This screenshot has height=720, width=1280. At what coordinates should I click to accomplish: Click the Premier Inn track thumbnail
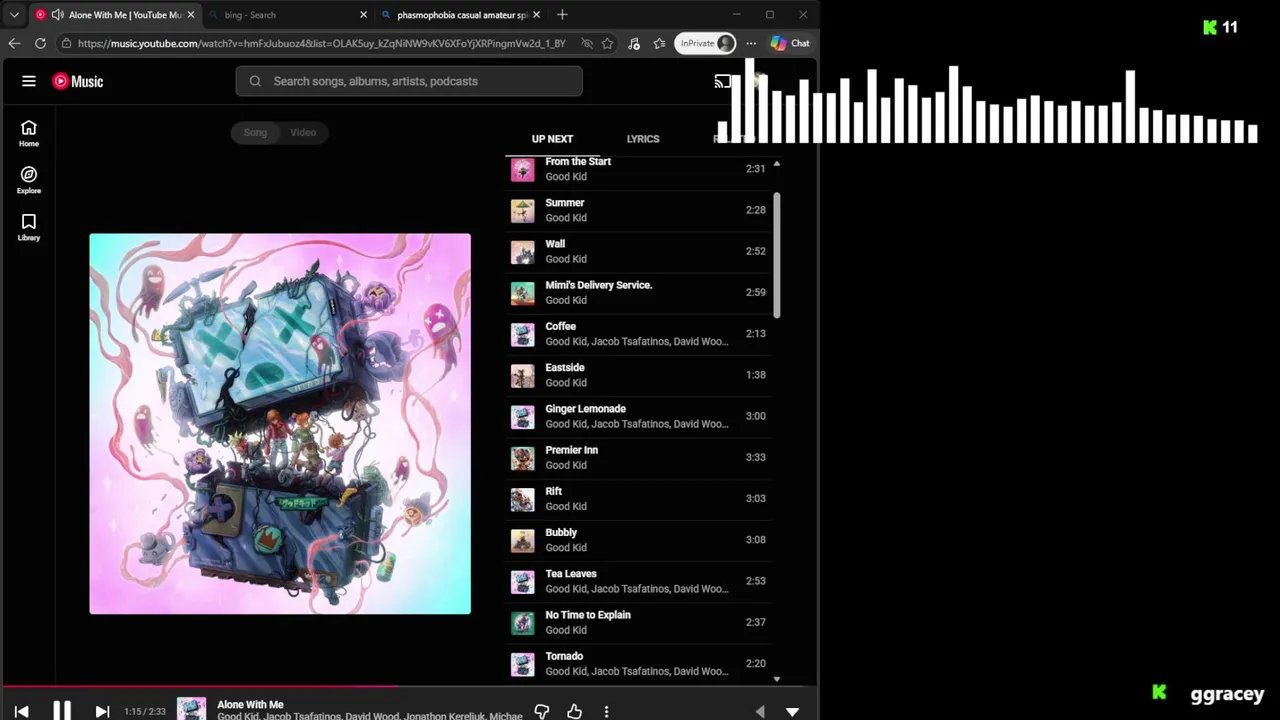522,458
